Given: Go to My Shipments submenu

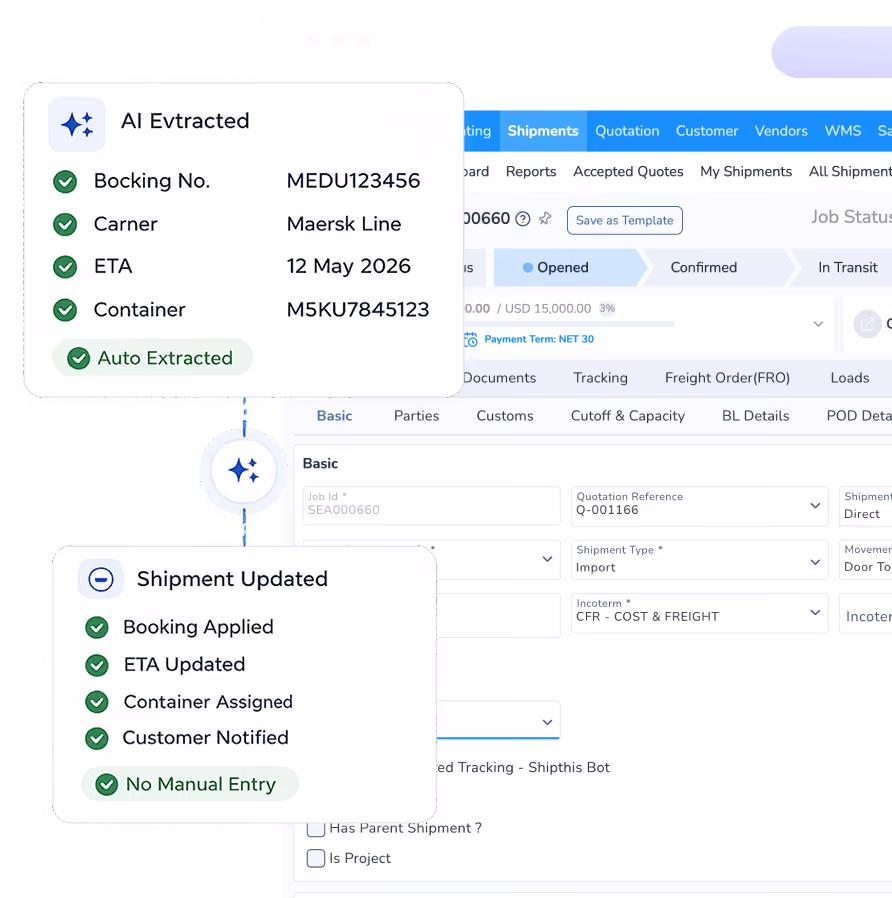Looking at the screenshot, I should pyautogui.click(x=746, y=172).
